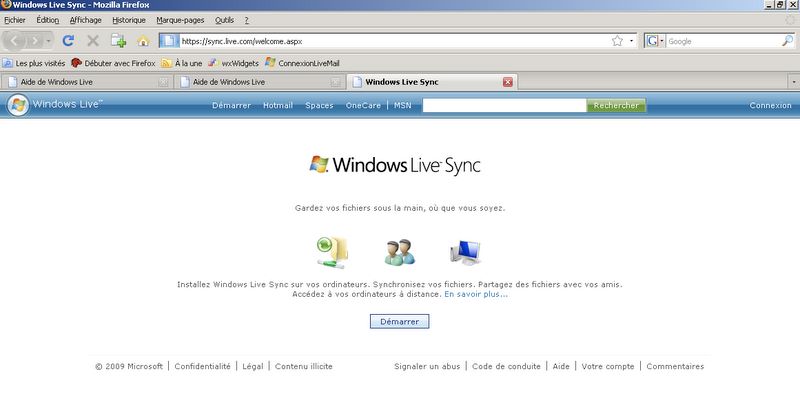Image resolution: width=800 pixels, height=407 pixels.
Task: Open the Signaler un abus link
Action: (x=427, y=366)
